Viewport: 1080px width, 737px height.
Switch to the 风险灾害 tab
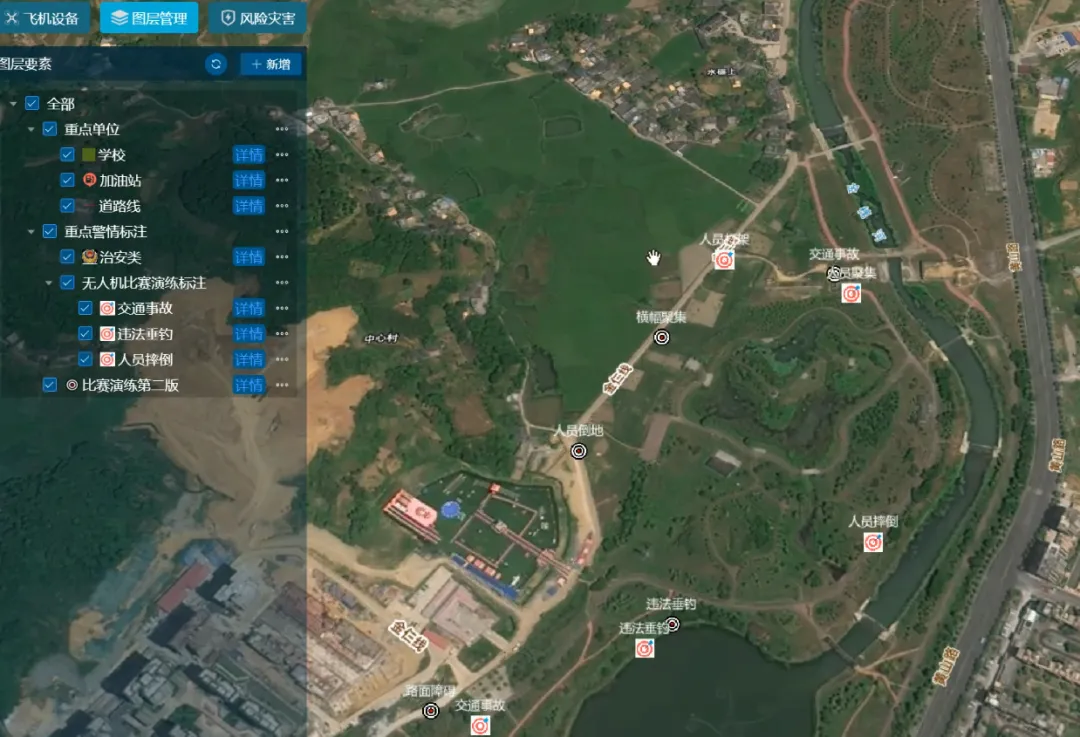(x=258, y=17)
